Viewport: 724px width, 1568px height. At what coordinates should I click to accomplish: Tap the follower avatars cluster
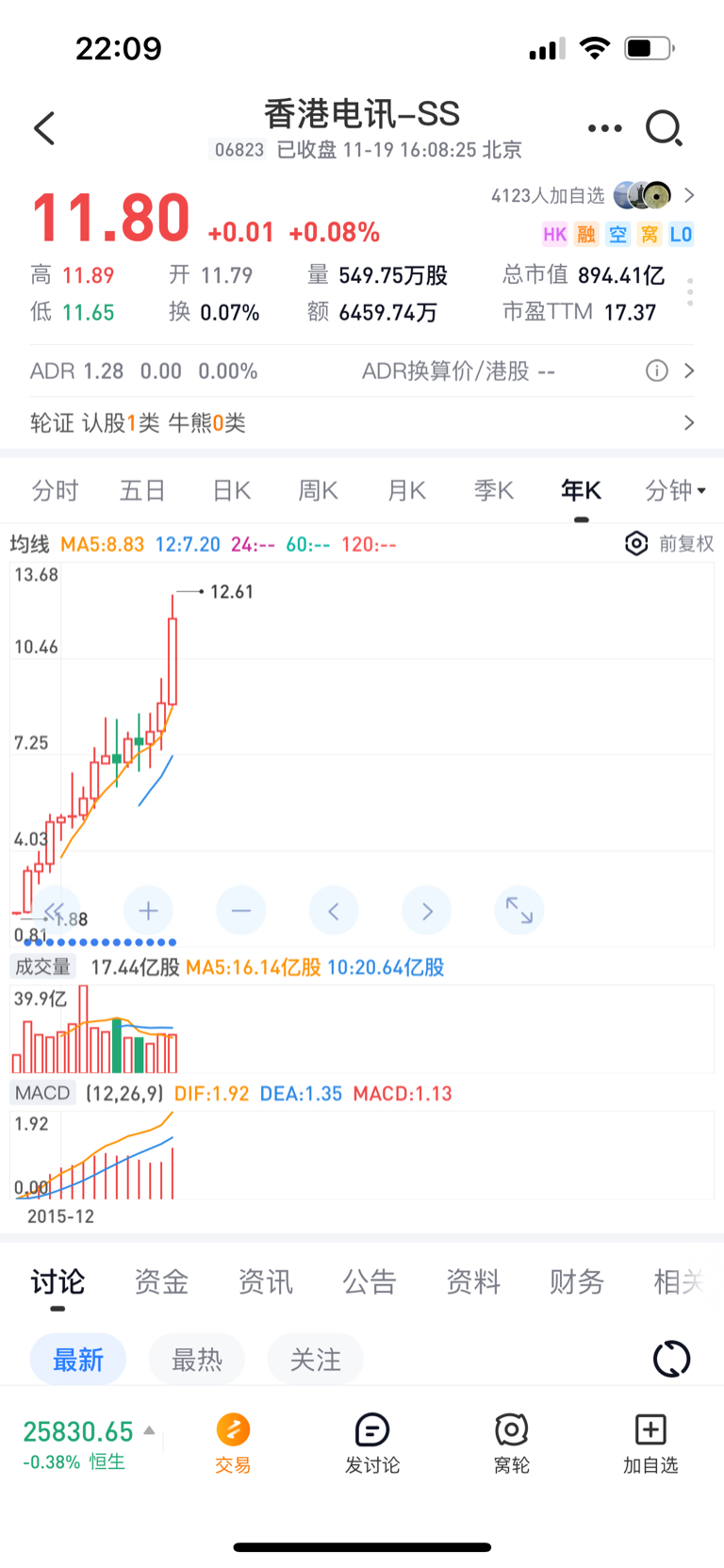pos(642,195)
